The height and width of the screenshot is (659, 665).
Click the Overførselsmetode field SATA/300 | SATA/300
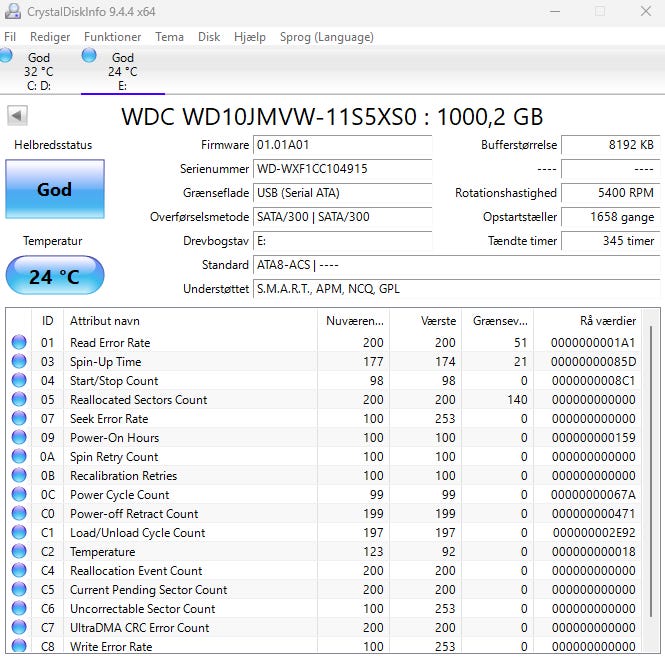[343, 217]
